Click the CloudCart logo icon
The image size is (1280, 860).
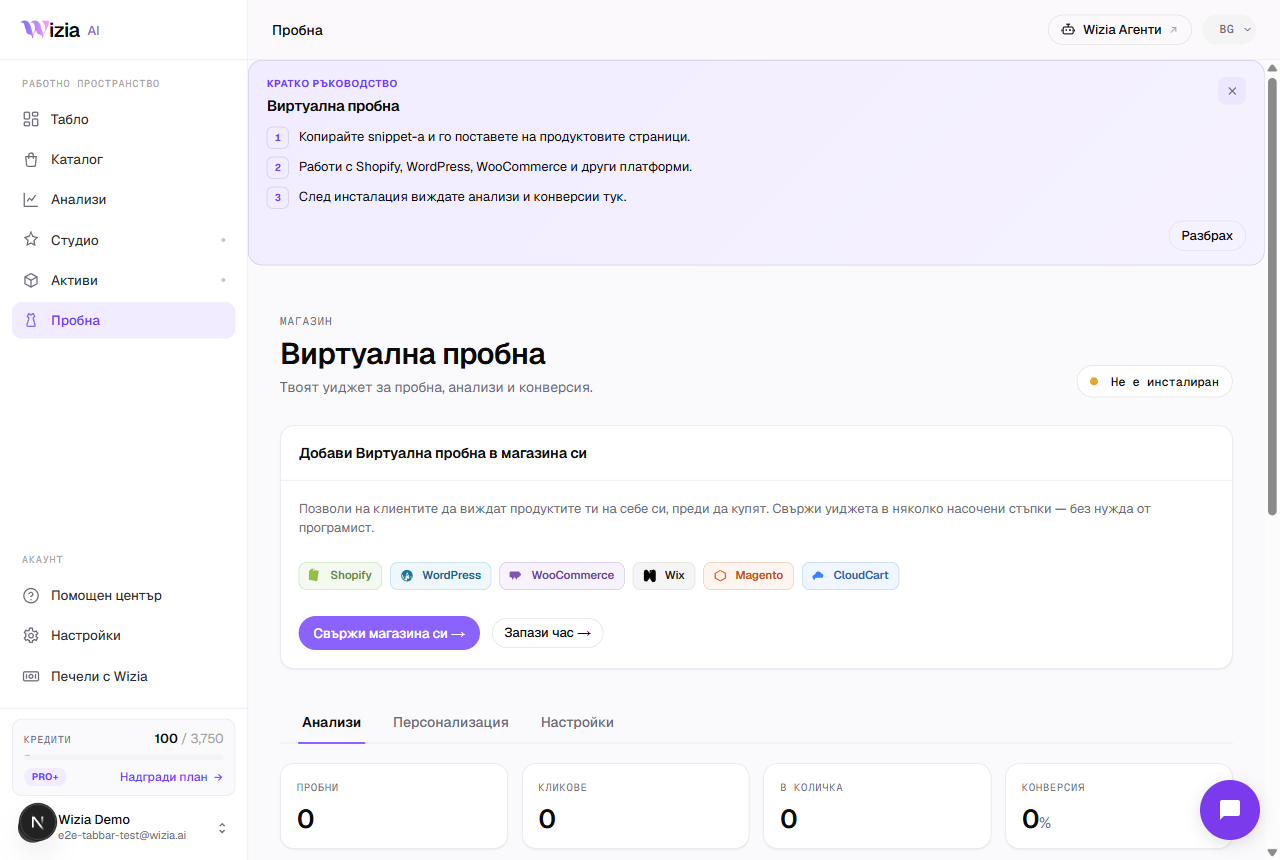pyautogui.click(x=818, y=576)
